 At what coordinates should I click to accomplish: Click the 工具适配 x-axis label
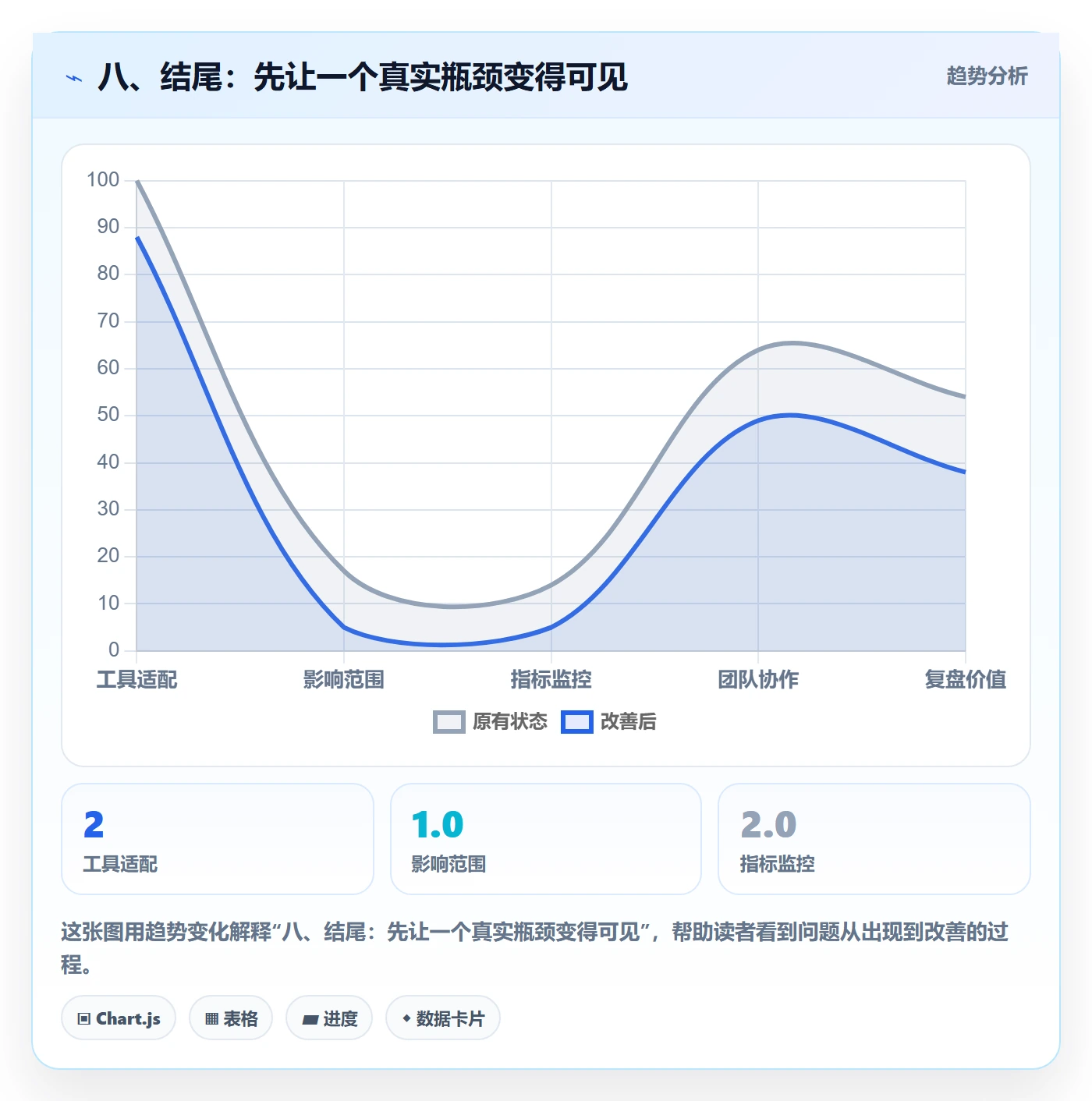136,680
